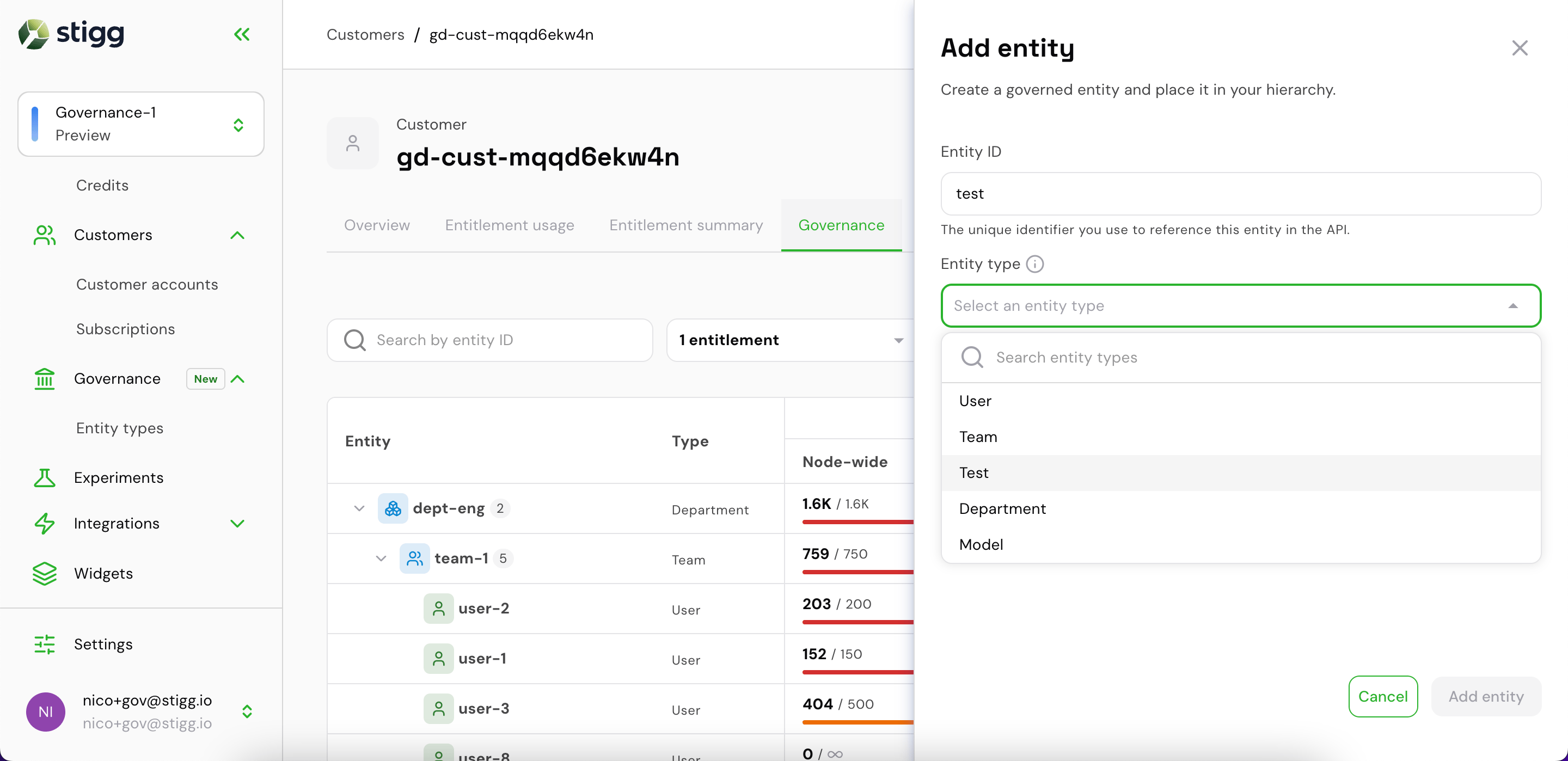Image resolution: width=1568 pixels, height=761 pixels.
Task: Click the Entity ID input field
Action: click(1241, 194)
